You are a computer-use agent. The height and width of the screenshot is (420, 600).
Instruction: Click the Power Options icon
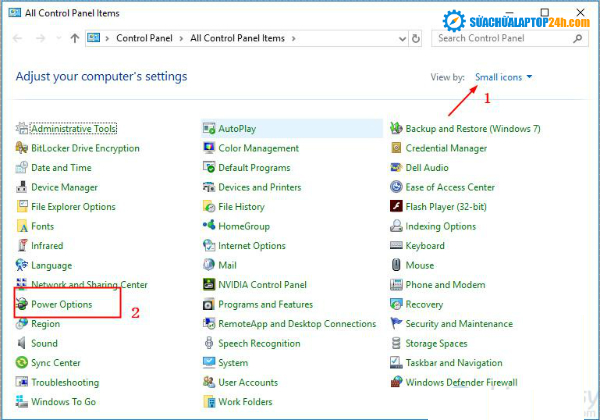pyautogui.click(x=23, y=304)
